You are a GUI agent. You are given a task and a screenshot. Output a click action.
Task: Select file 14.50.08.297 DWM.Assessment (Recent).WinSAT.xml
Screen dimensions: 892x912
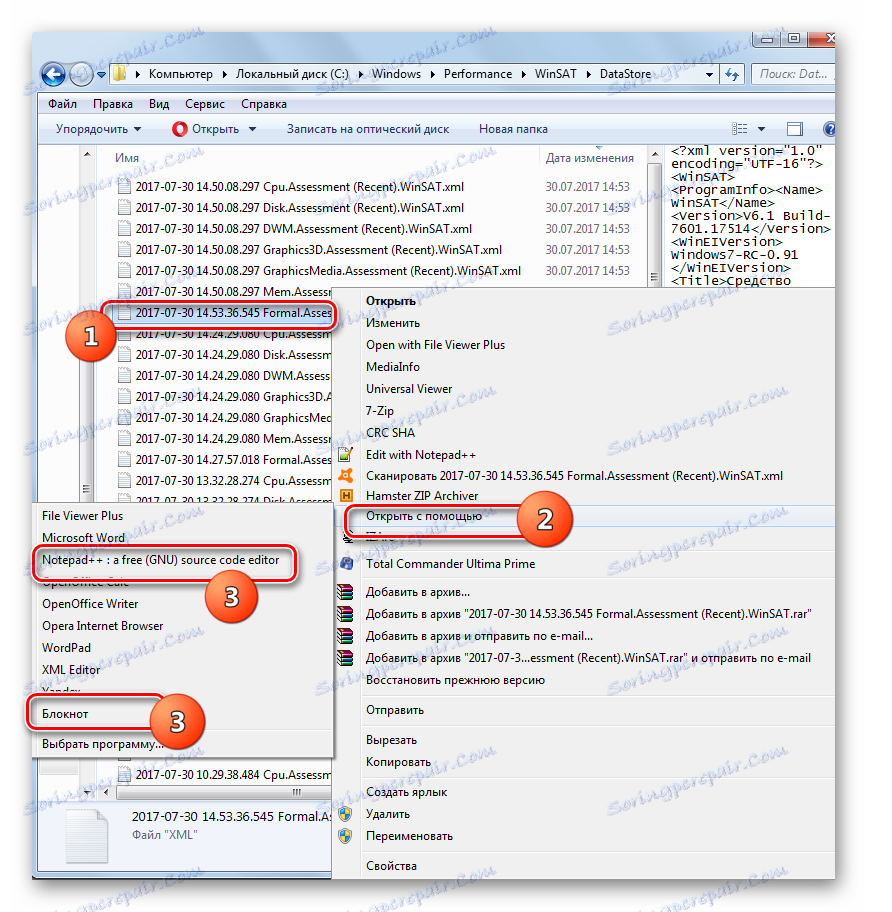click(x=304, y=229)
